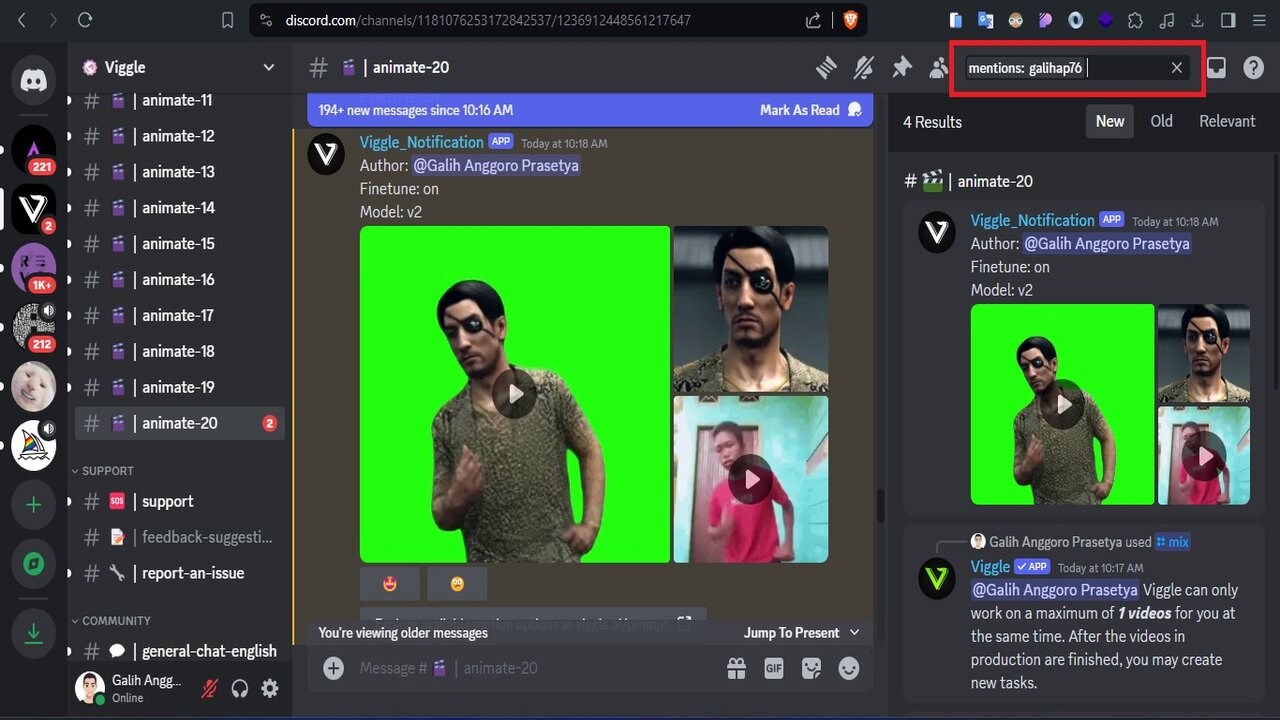Viewport: 1280px width, 720px height.
Task: Open the animate-18 channel
Action: (179, 352)
